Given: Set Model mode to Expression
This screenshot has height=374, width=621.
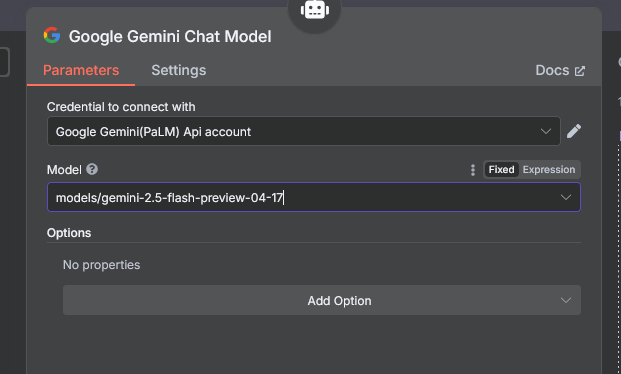Looking at the screenshot, I should tap(549, 170).
